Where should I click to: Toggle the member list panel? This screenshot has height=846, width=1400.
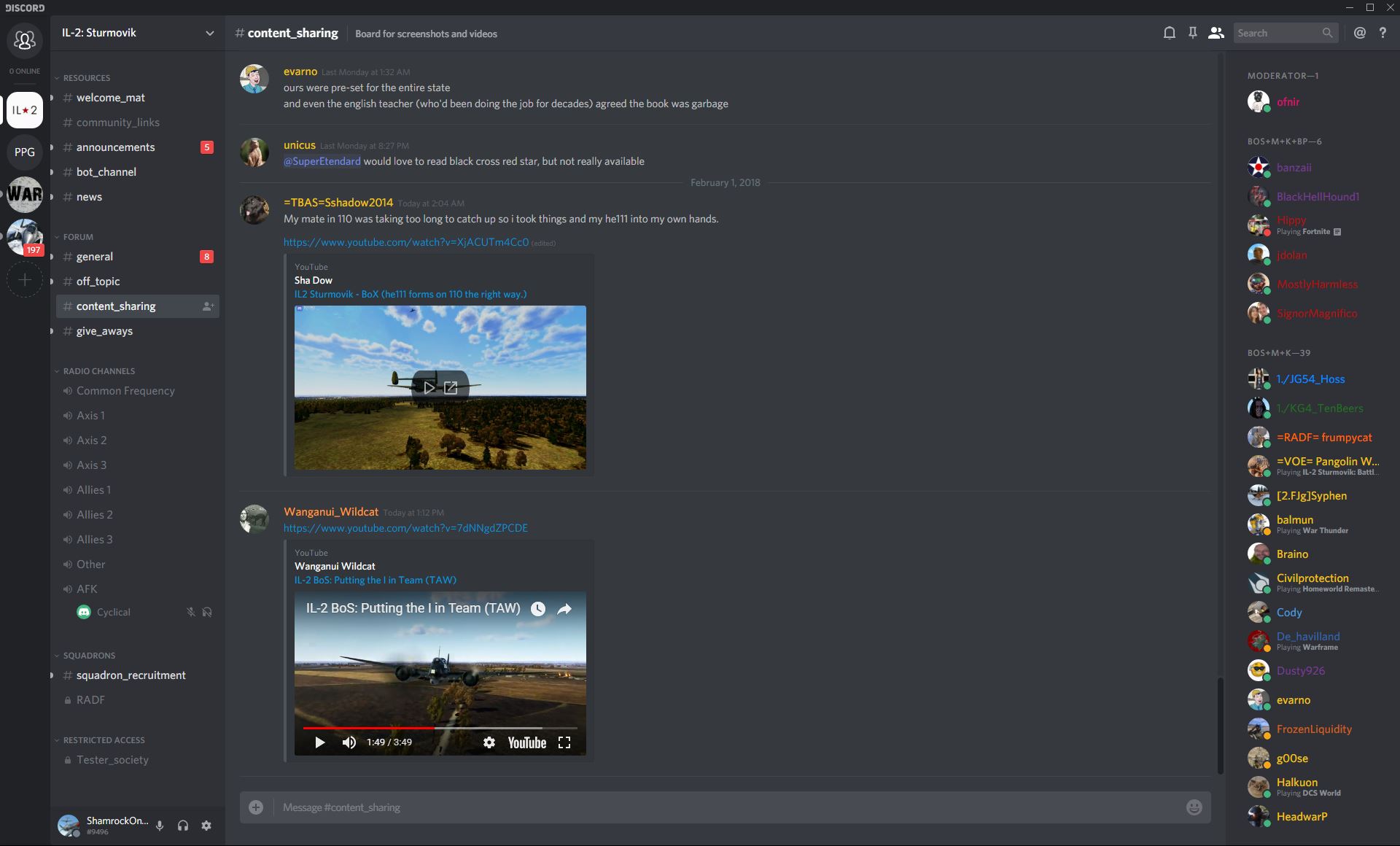coord(1216,33)
